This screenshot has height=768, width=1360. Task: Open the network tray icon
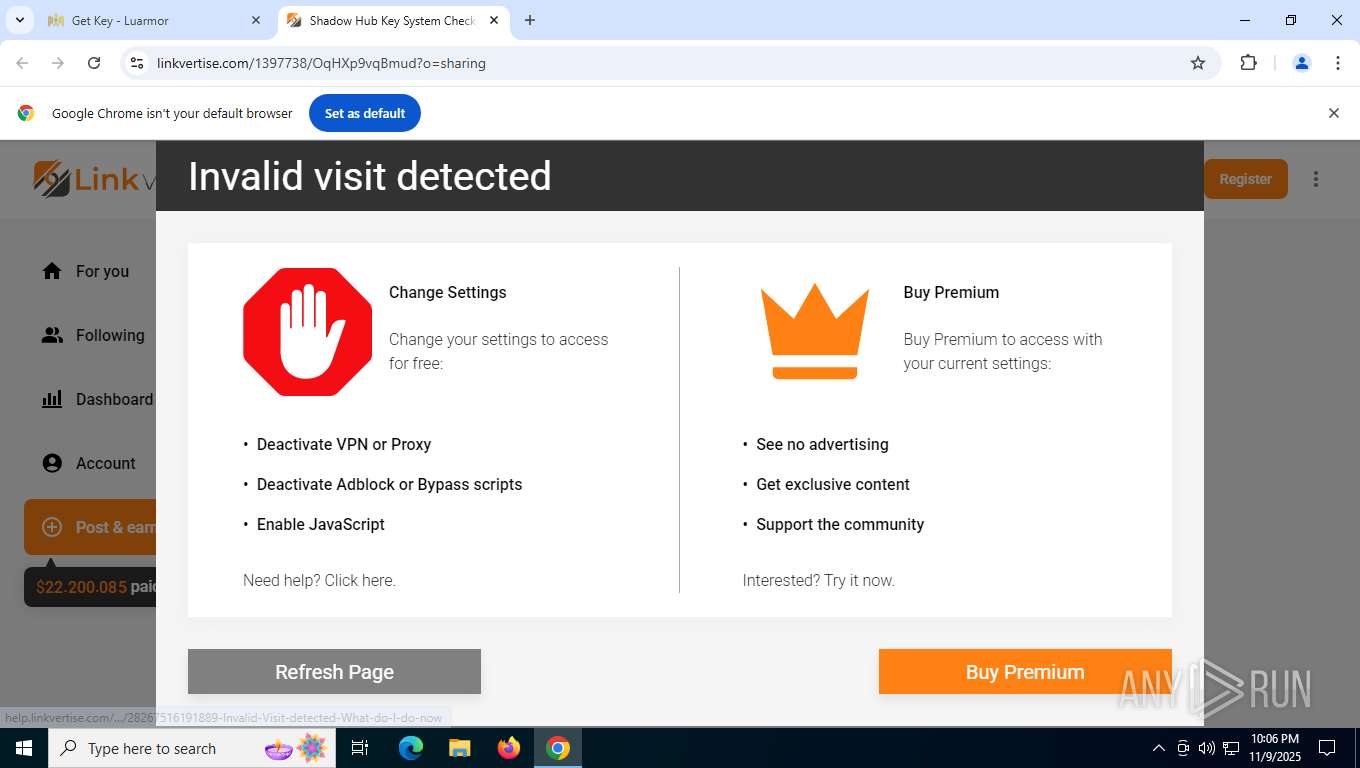coord(1231,748)
